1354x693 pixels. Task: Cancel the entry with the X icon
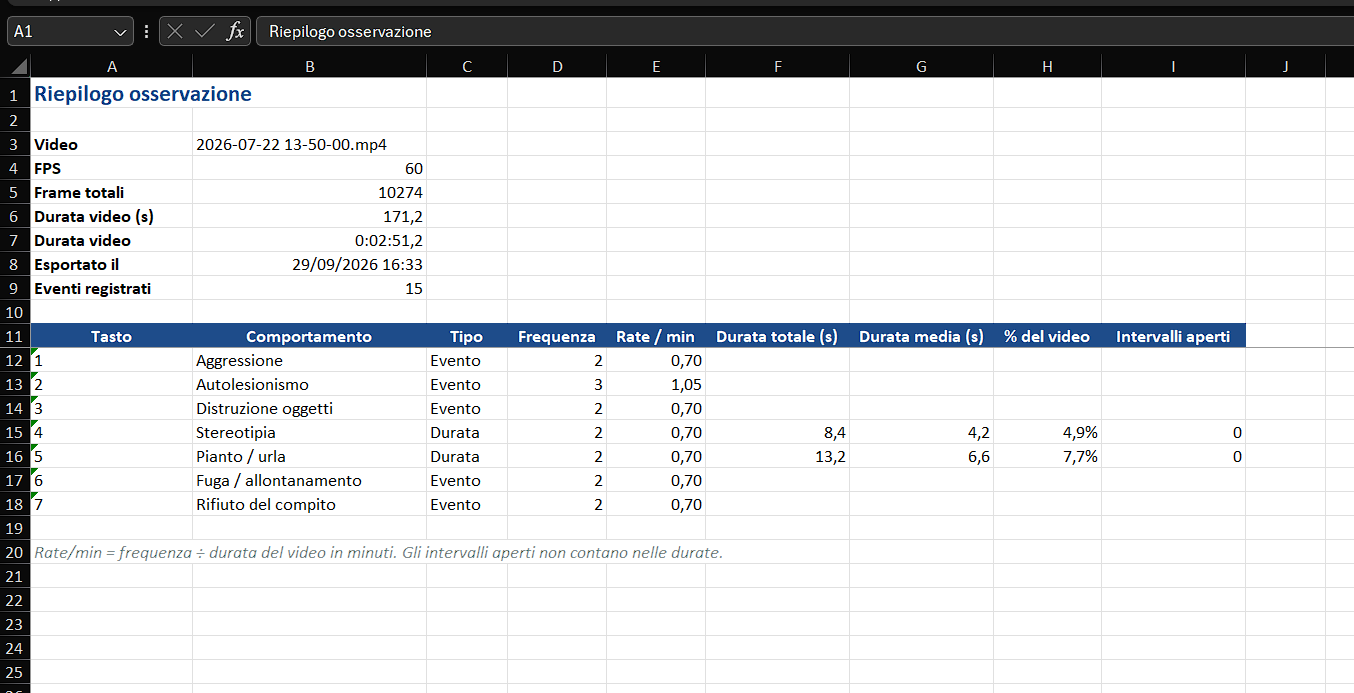tap(175, 31)
